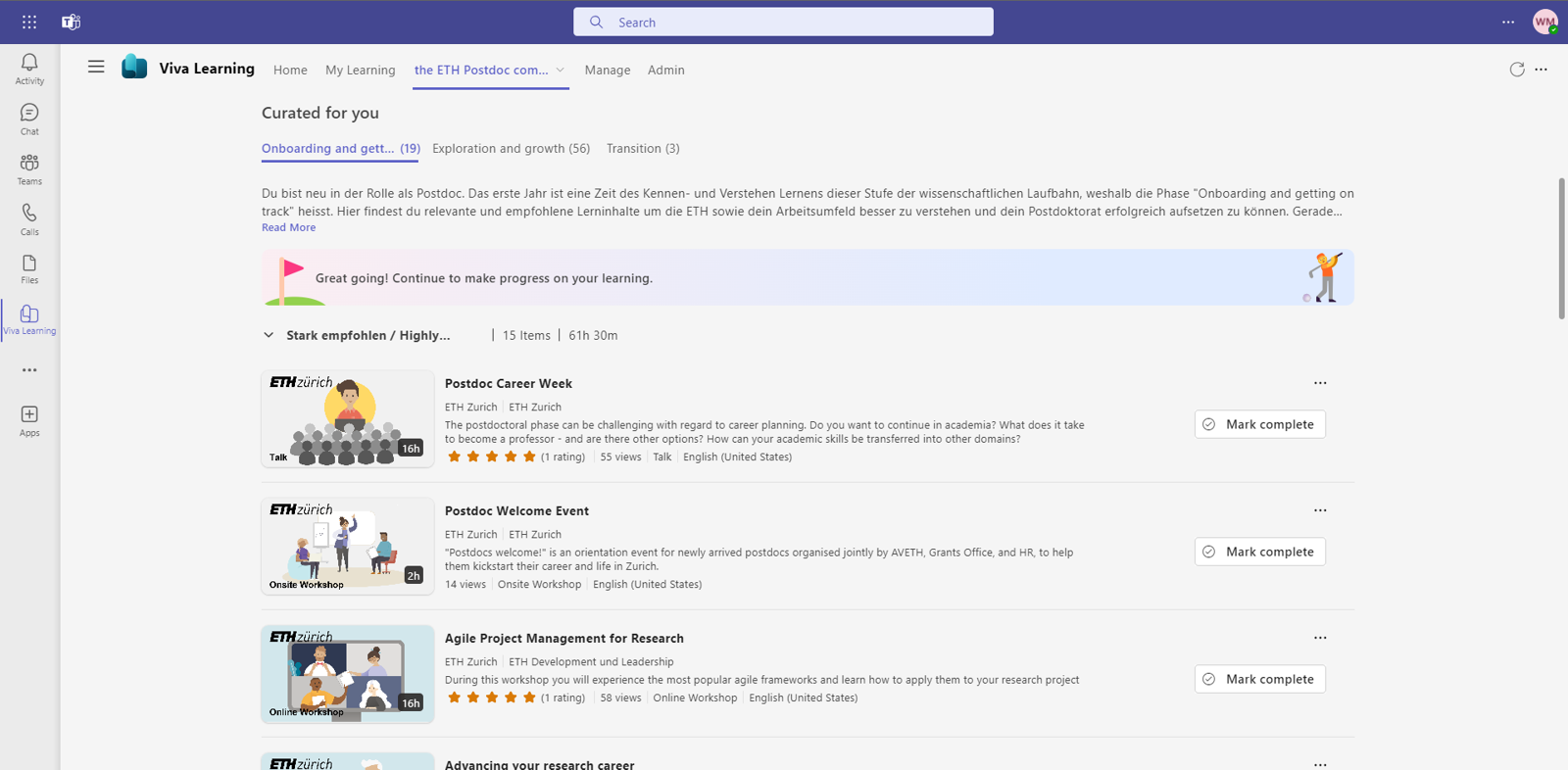Go to the My Learning tab
This screenshot has width=1568, height=770.
[361, 70]
